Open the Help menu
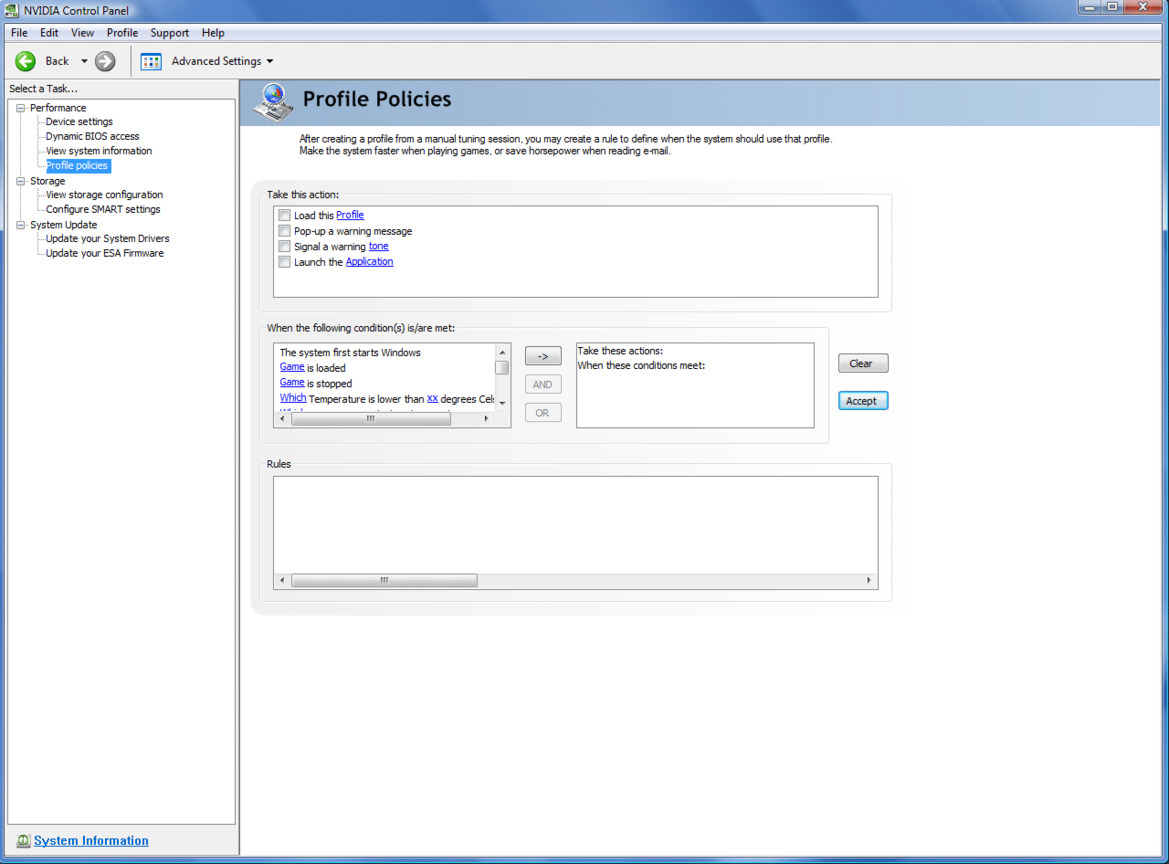Viewport: 1169px width, 864px height. (x=212, y=33)
